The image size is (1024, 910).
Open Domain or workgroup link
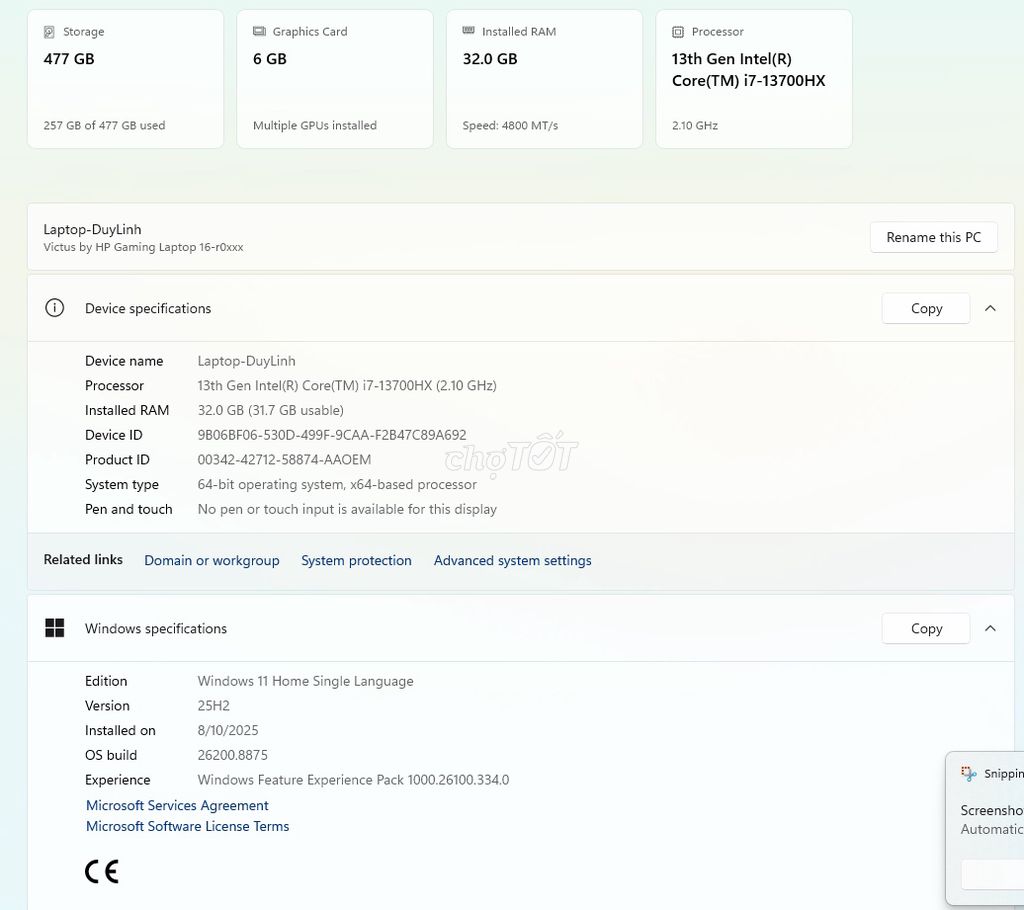[x=212, y=561]
